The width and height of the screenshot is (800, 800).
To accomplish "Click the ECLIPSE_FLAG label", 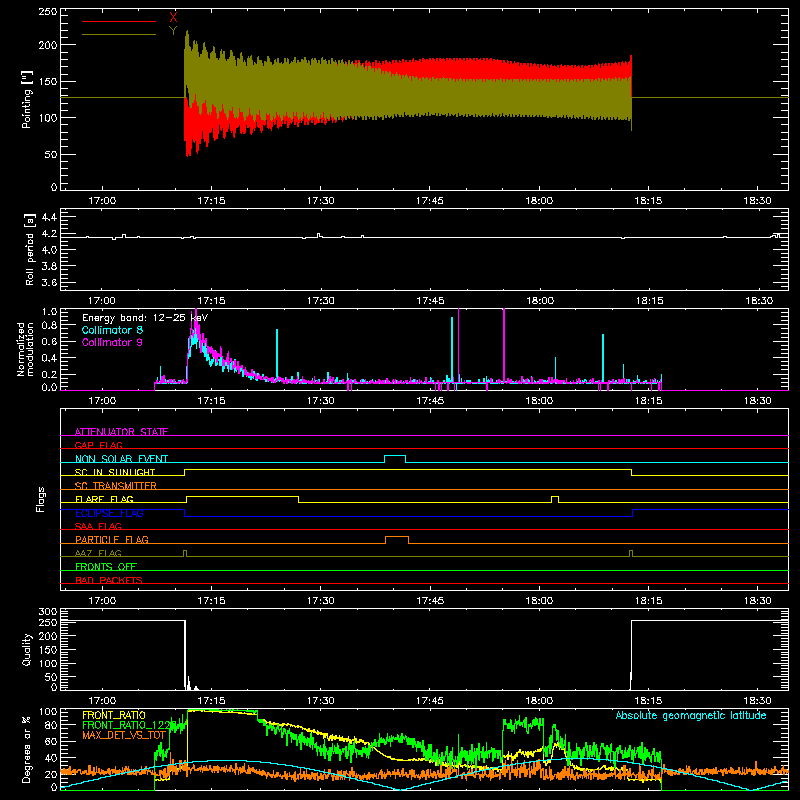I will coord(109,513).
